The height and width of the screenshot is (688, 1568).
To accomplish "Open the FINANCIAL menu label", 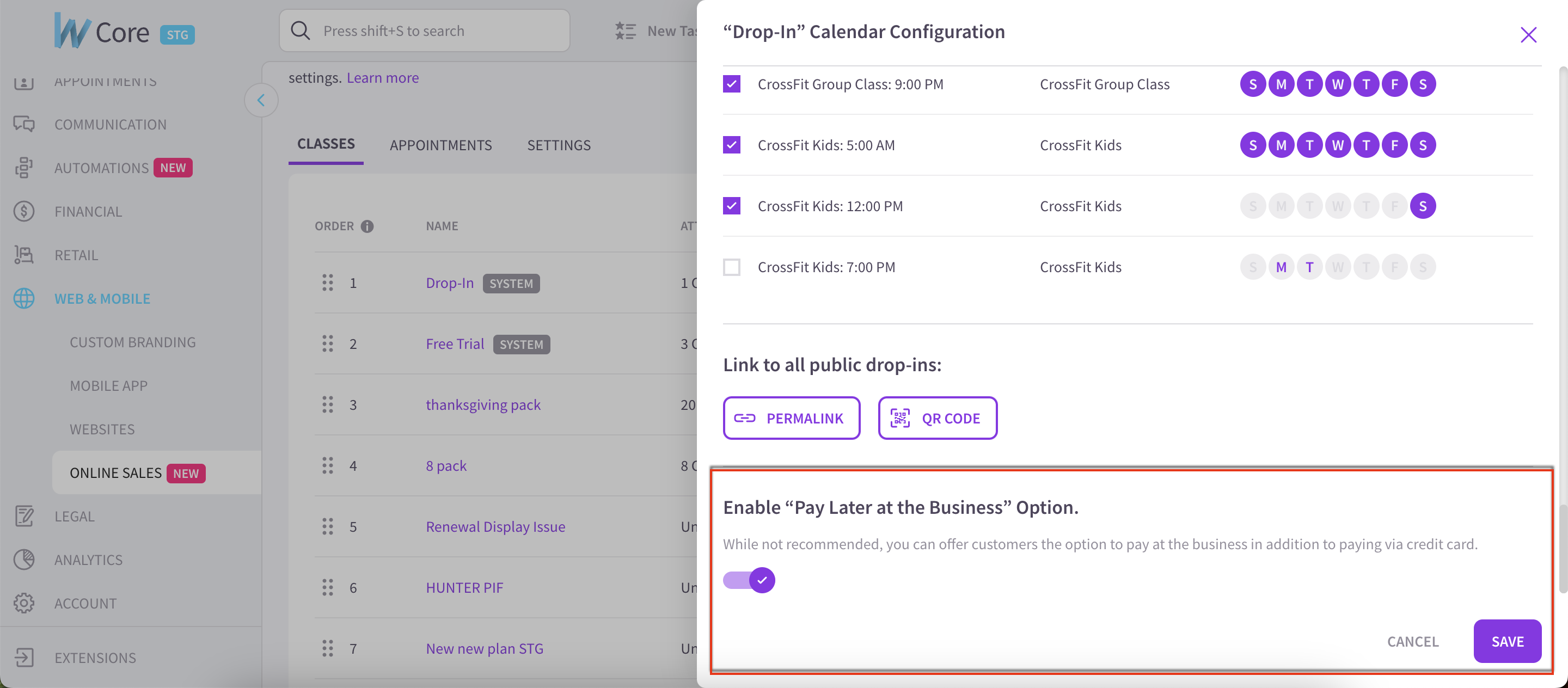I will (x=88, y=211).
